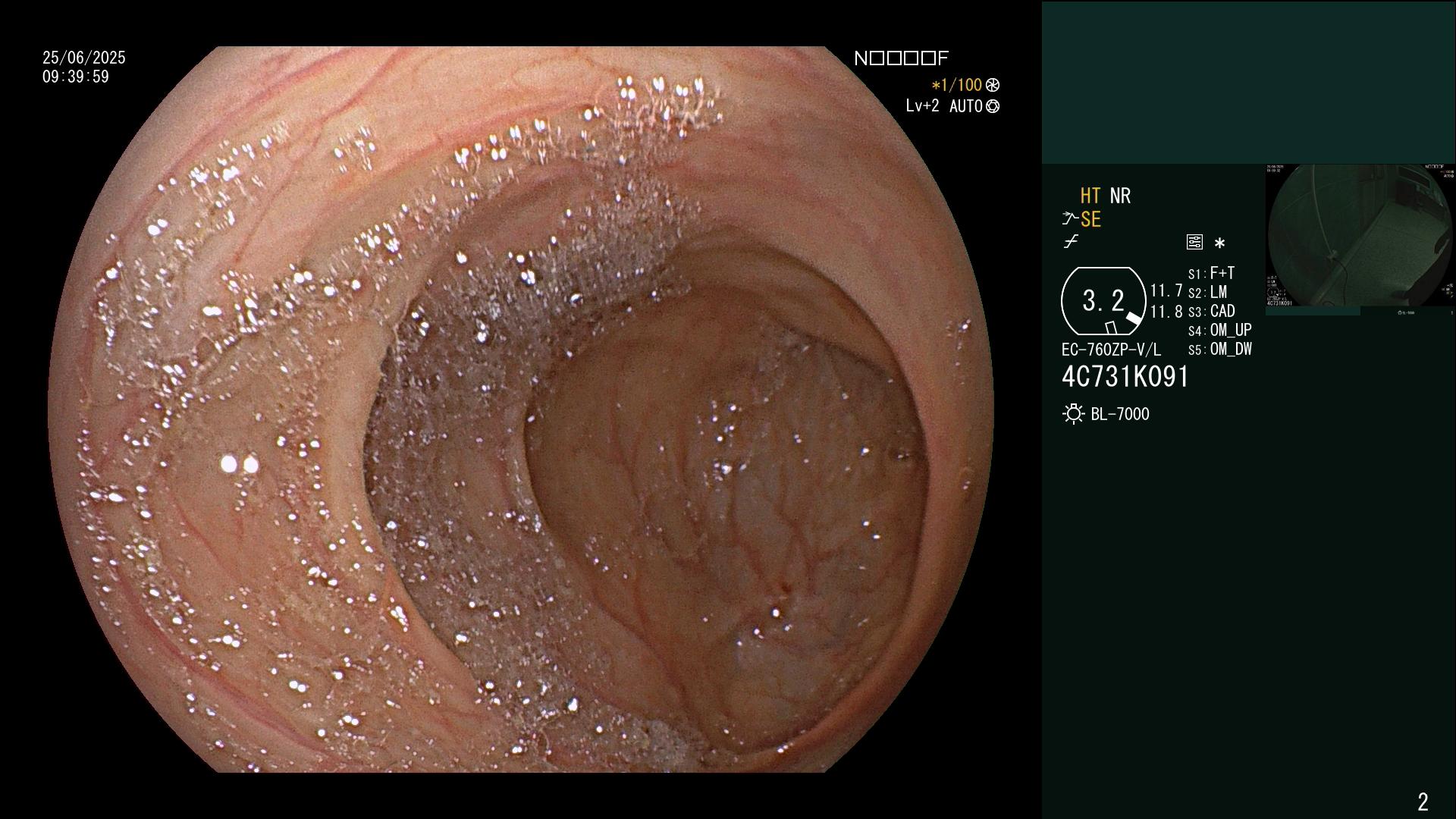Click the settings sliders icon

pos(1194,243)
